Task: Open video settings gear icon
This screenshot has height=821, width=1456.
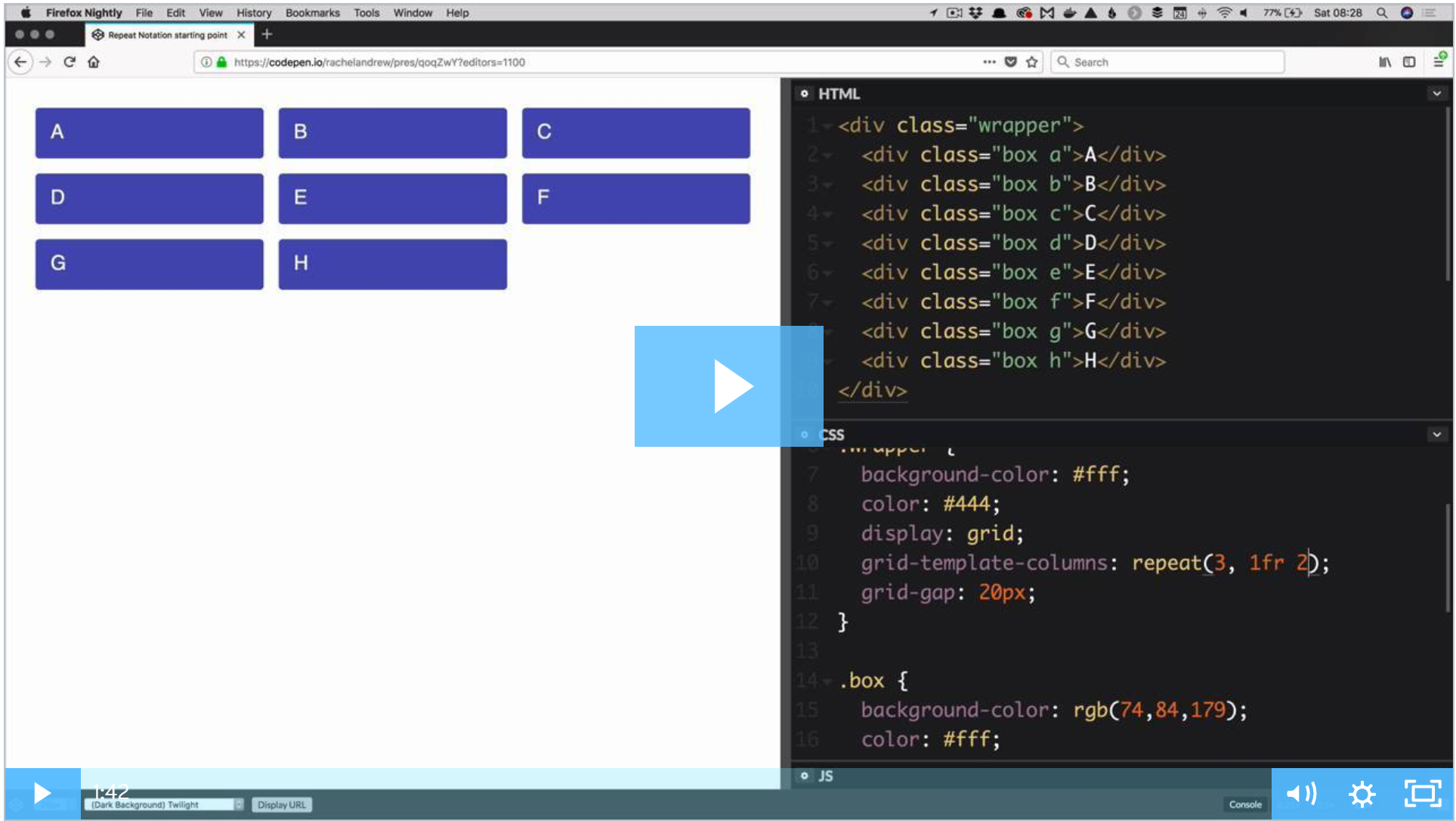Action: (1362, 794)
